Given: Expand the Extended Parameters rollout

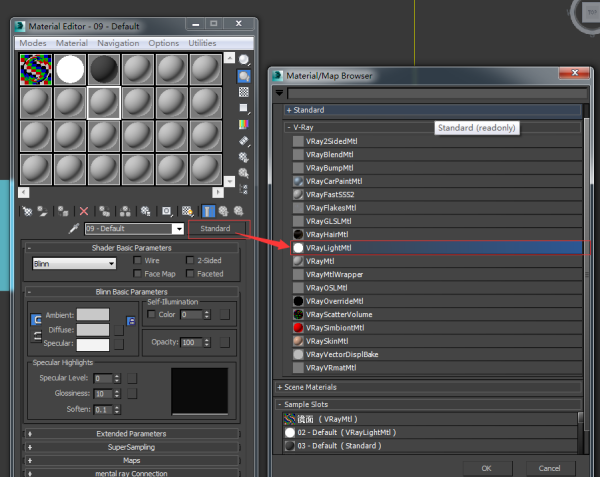Looking at the screenshot, I should coord(132,434).
